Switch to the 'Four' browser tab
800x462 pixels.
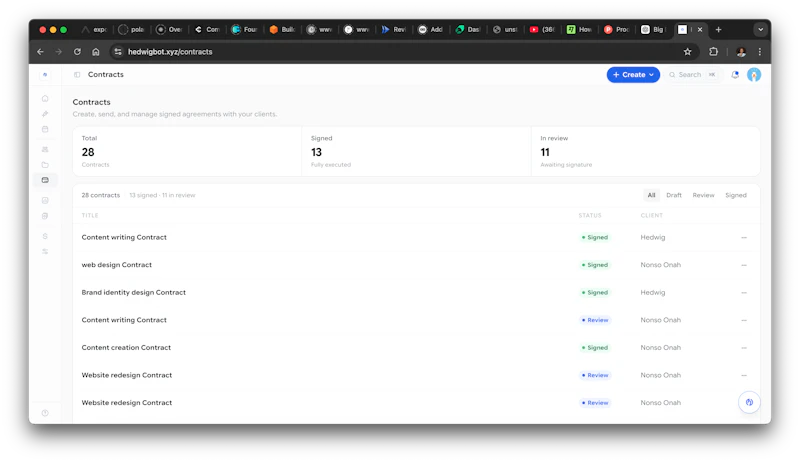pyautogui.click(x=244, y=30)
